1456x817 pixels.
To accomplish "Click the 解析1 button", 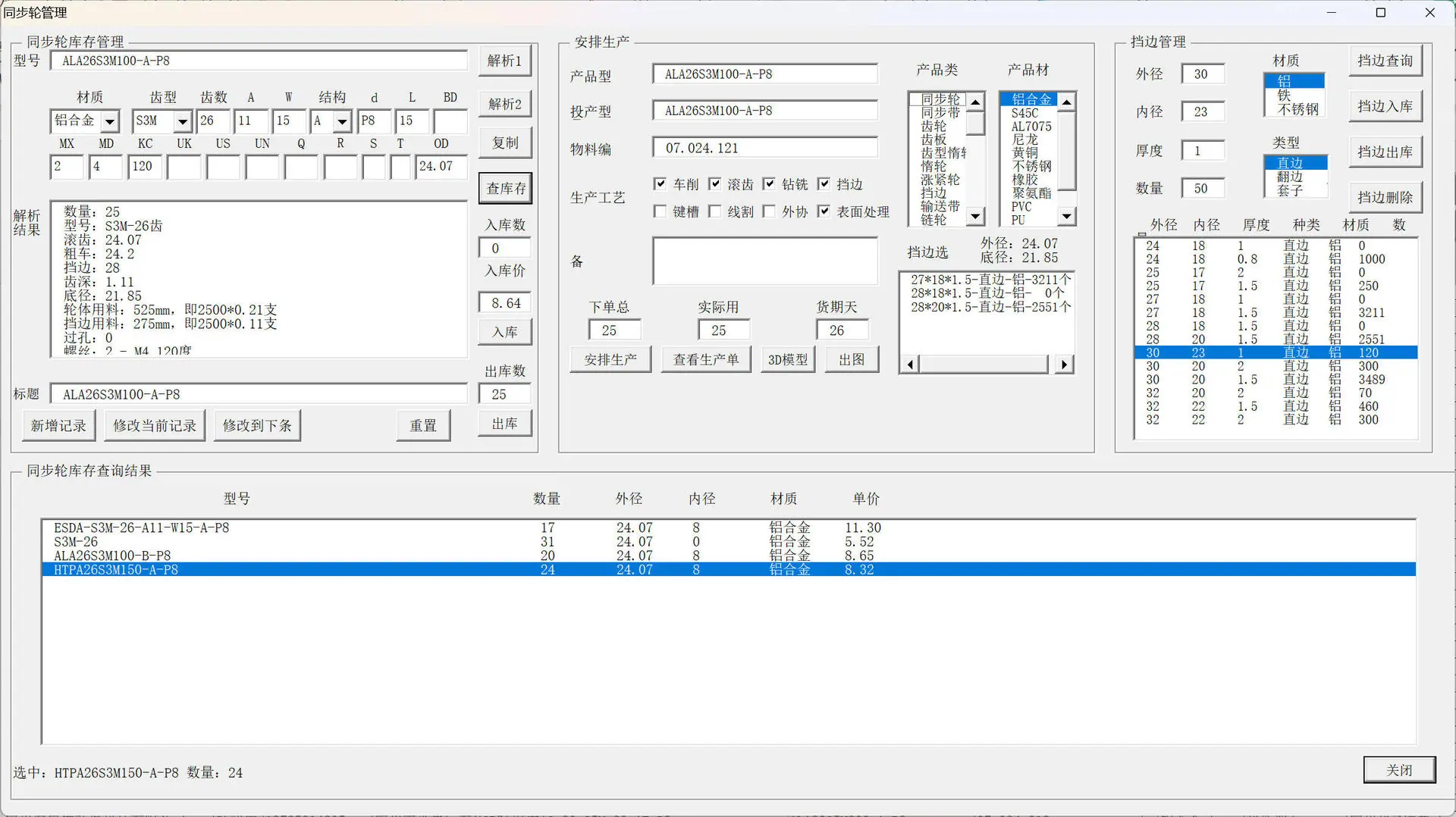I will [x=505, y=61].
